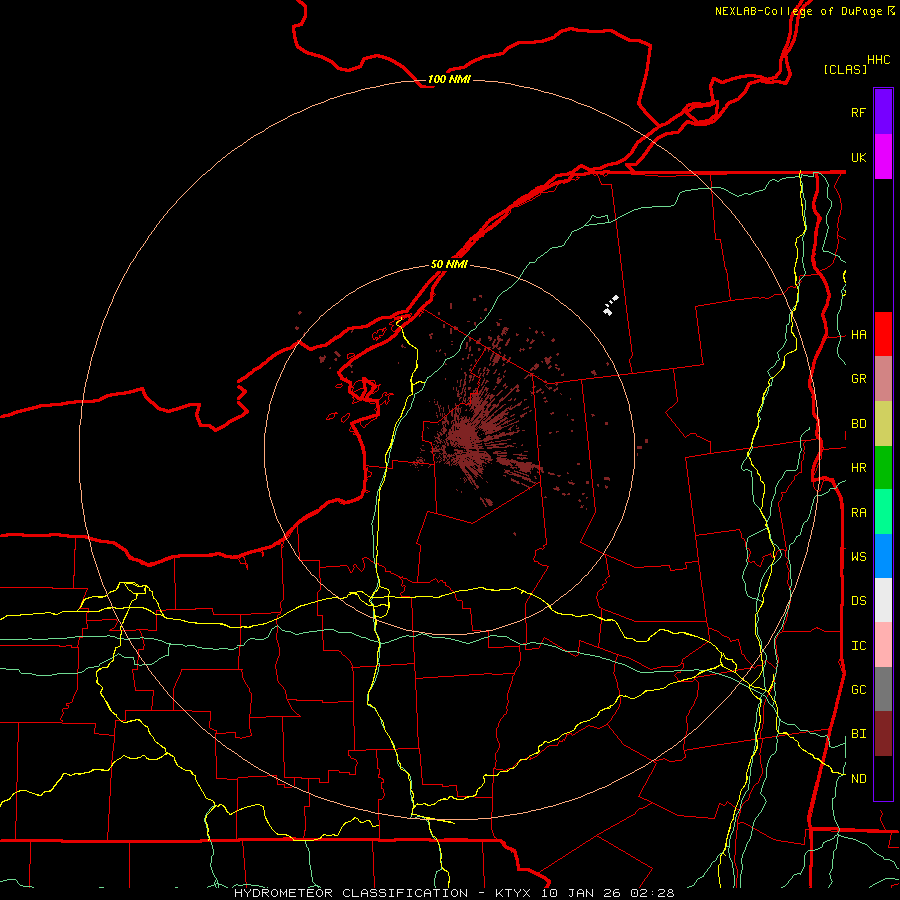Click the UK legend label

click(x=859, y=157)
